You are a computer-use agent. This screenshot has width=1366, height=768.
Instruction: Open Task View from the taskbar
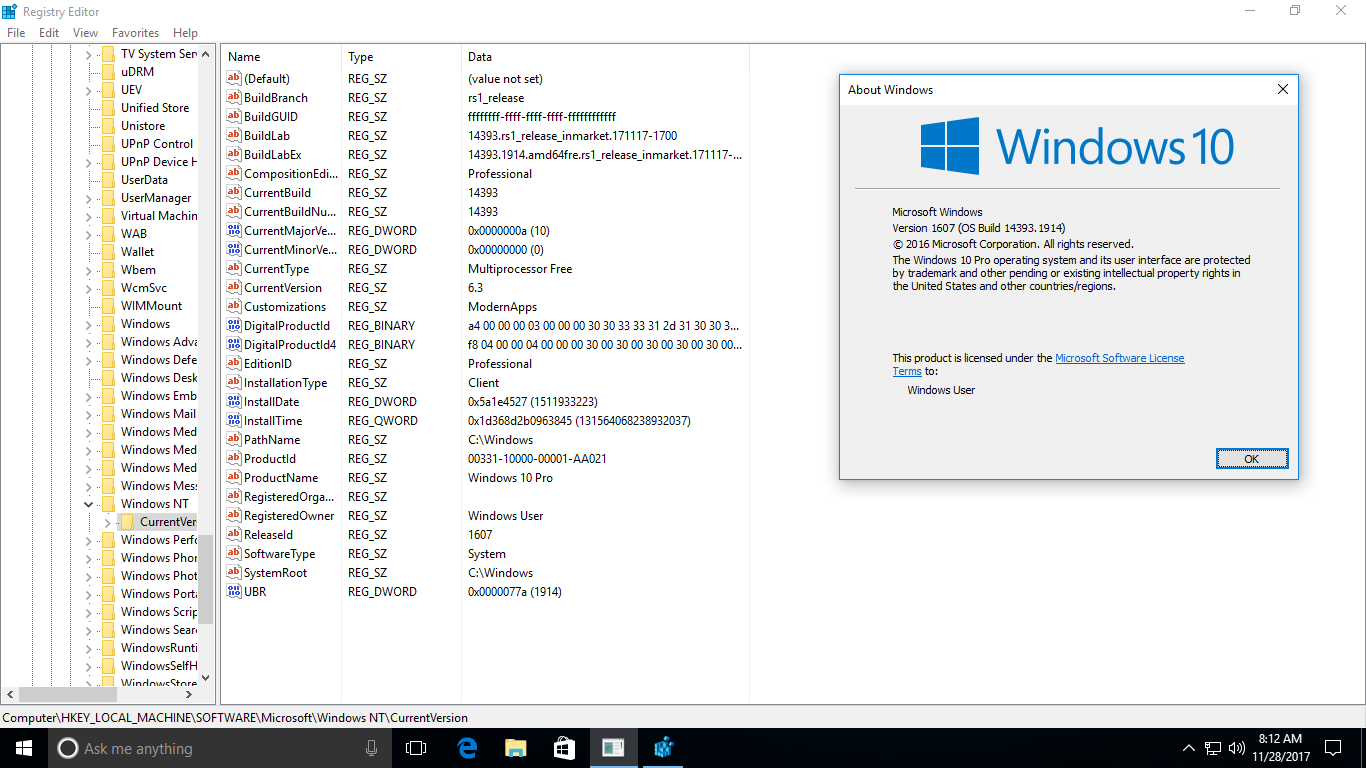click(416, 748)
